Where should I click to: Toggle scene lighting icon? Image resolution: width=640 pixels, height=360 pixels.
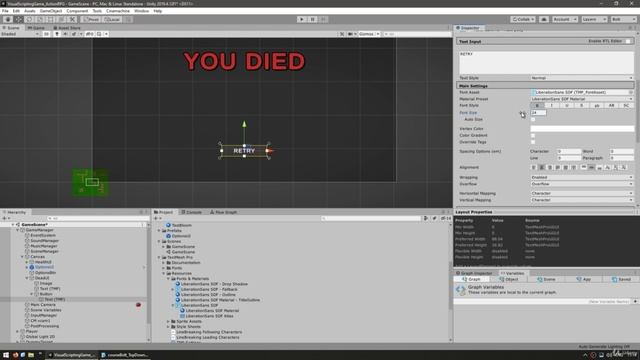pyautogui.click(x=57, y=34)
